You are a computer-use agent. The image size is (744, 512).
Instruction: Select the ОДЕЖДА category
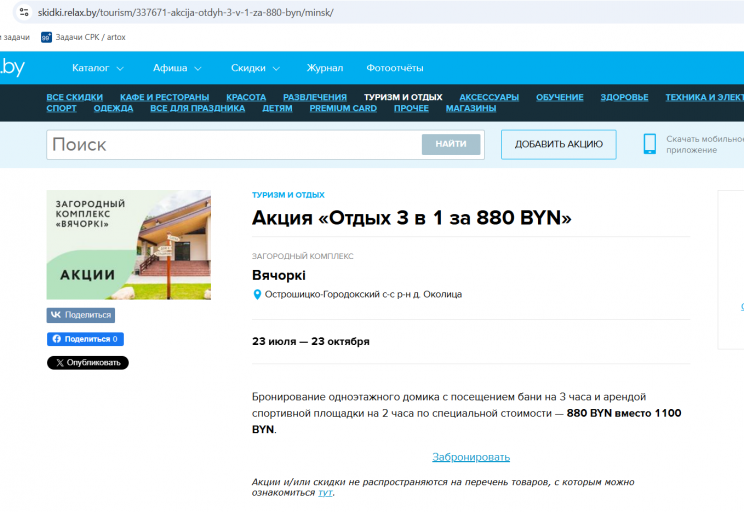click(x=113, y=108)
